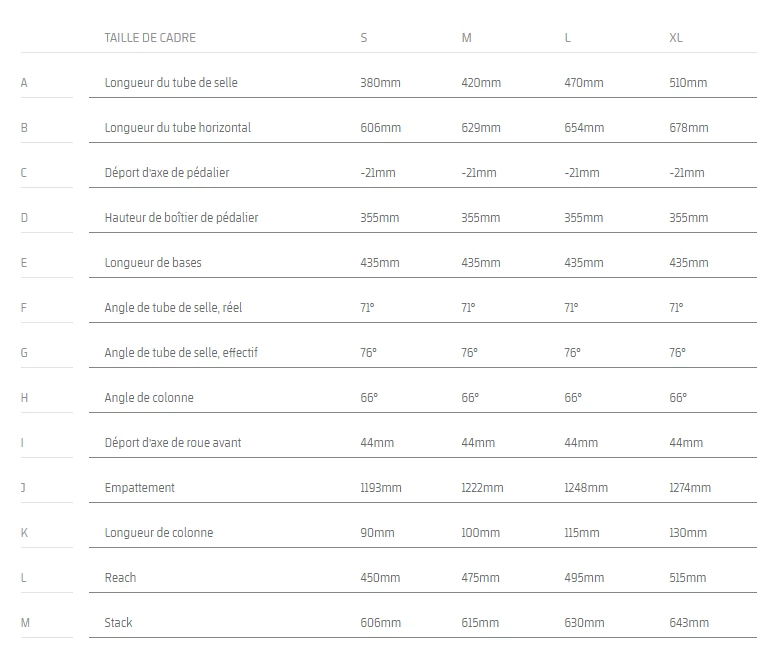Image resolution: width=783 pixels, height=660 pixels.
Task: Click the 515mm reach value for XL
Action: pyautogui.click(x=688, y=578)
